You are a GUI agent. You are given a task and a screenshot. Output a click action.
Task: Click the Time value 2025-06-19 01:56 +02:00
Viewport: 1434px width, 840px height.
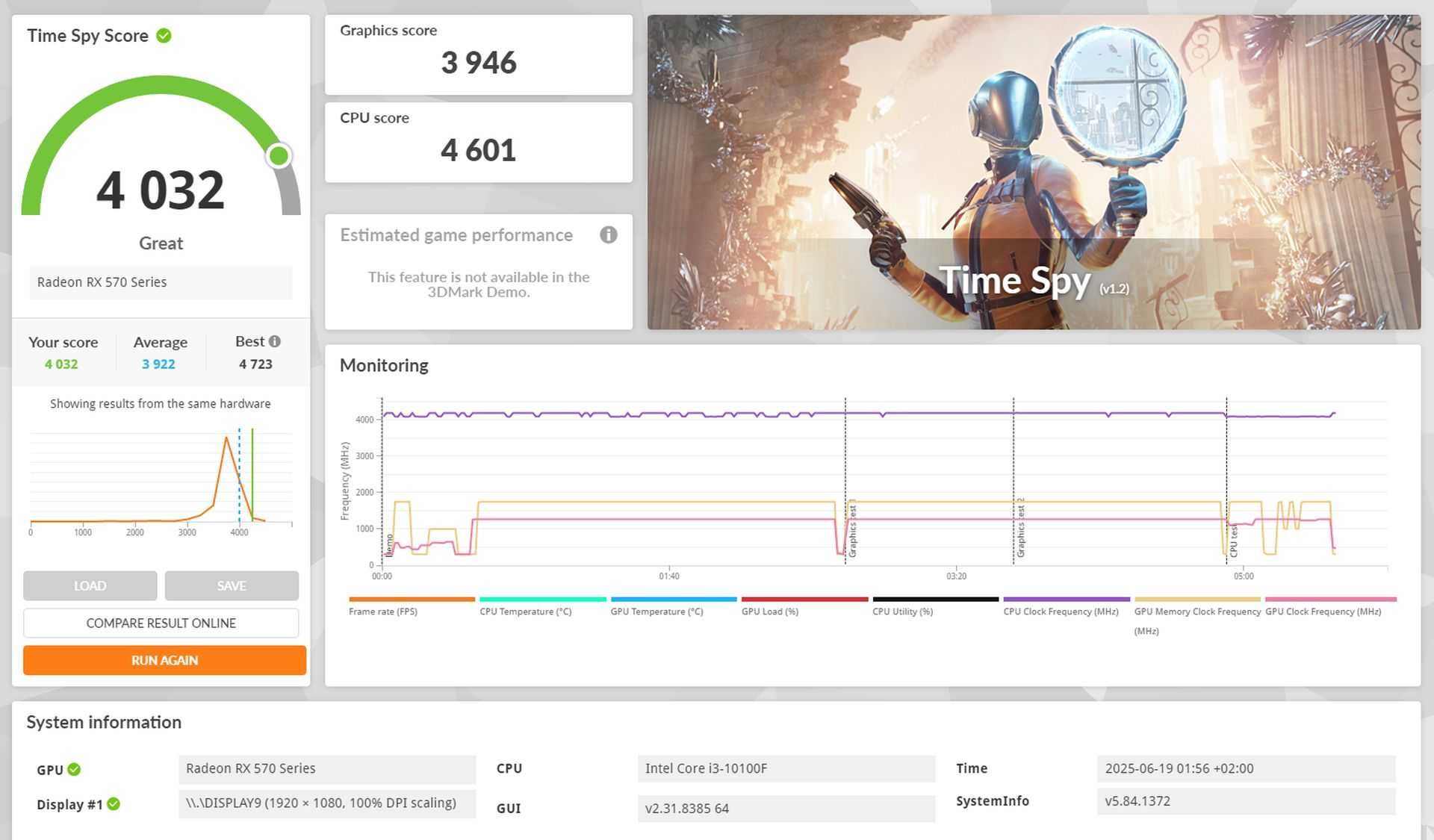pos(1247,769)
